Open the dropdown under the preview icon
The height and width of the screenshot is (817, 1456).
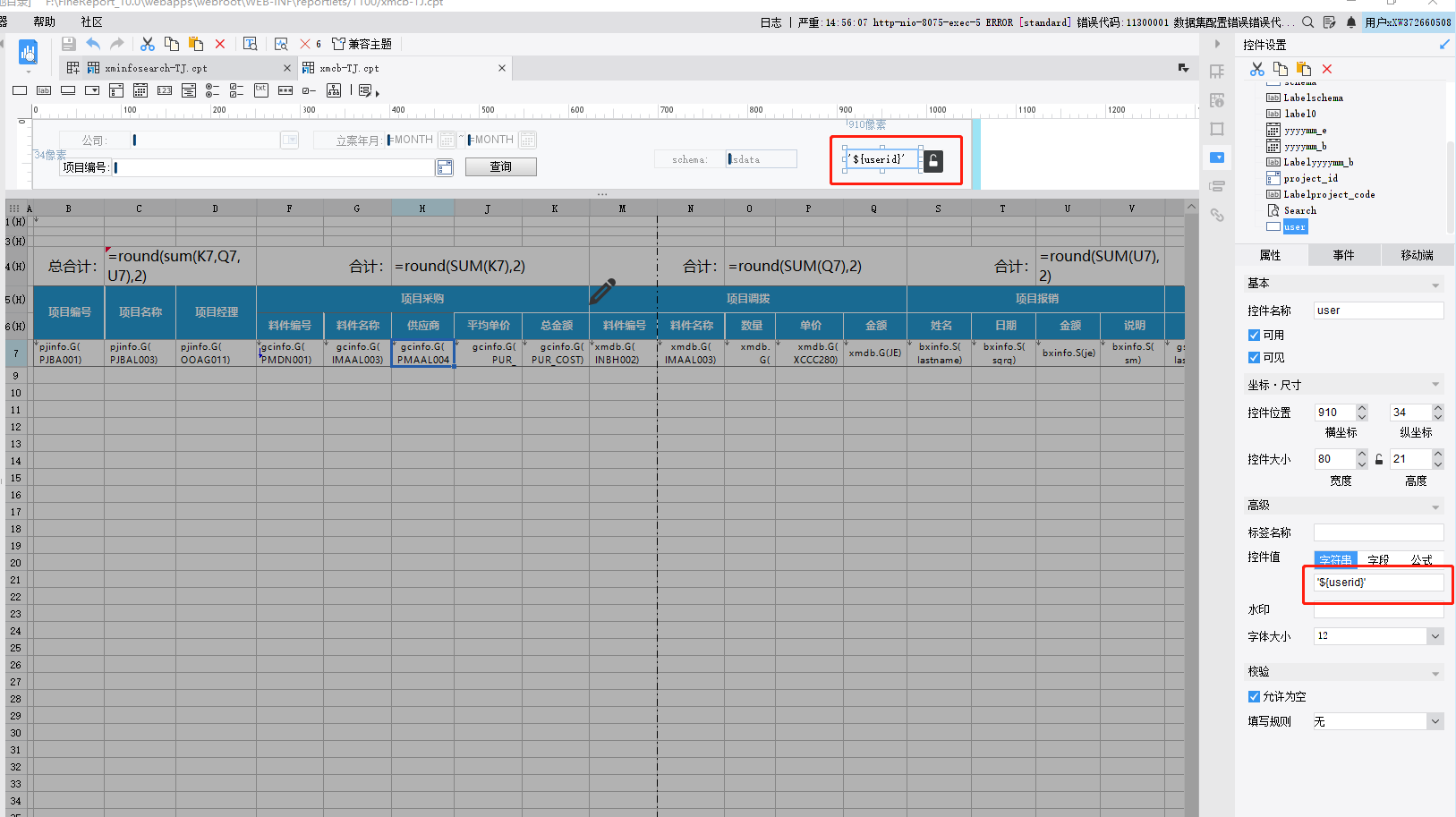click(x=28, y=72)
